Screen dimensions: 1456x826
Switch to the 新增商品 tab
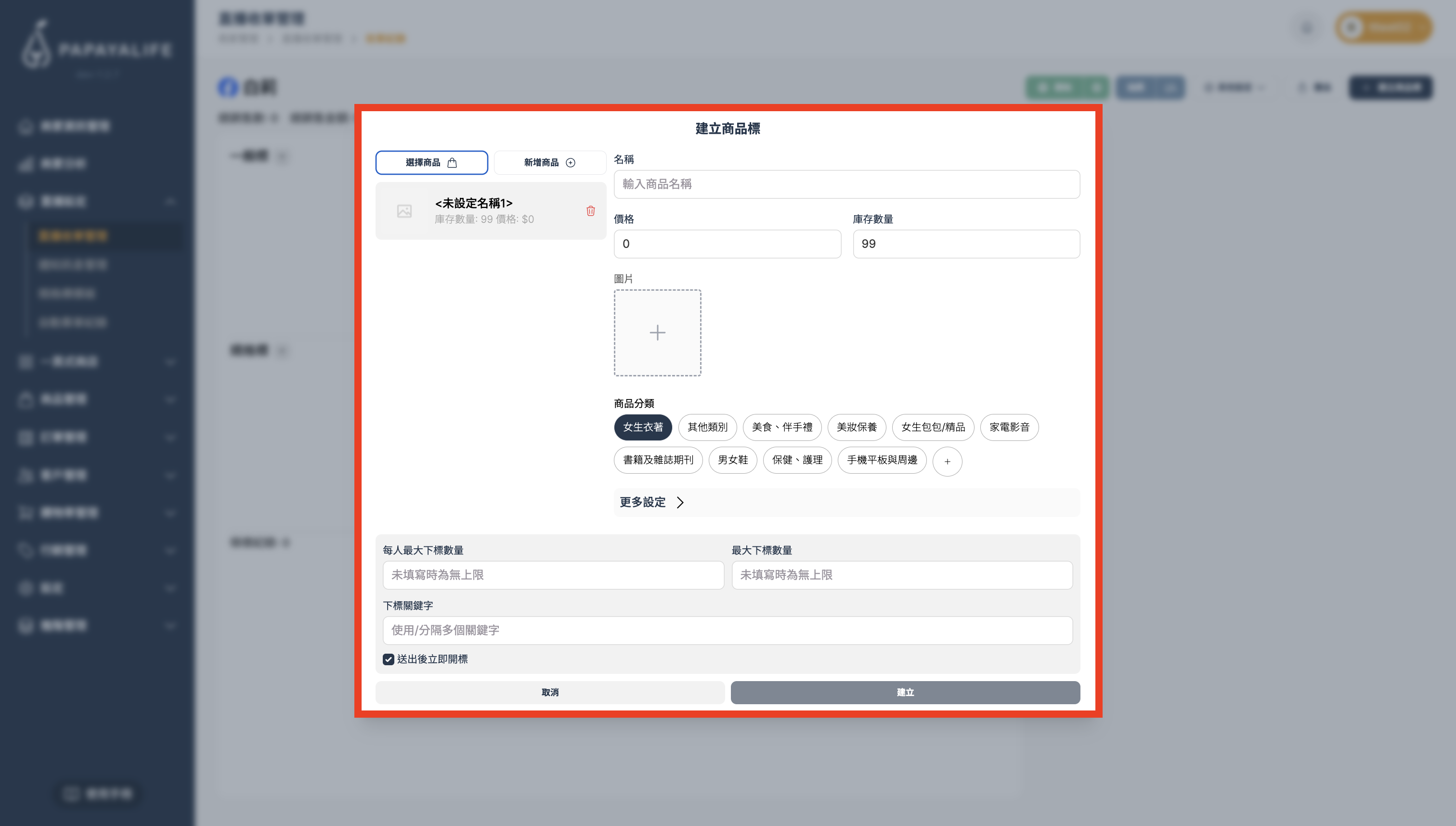coord(549,163)
